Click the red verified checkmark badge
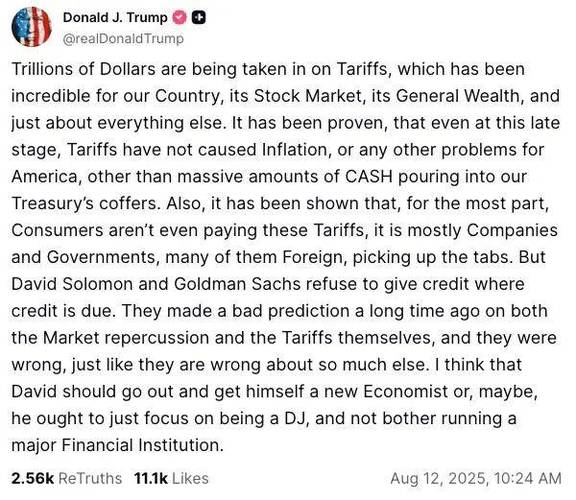This screenshot has width=576, height=500. pyautogui.click(x=180, y=17)
